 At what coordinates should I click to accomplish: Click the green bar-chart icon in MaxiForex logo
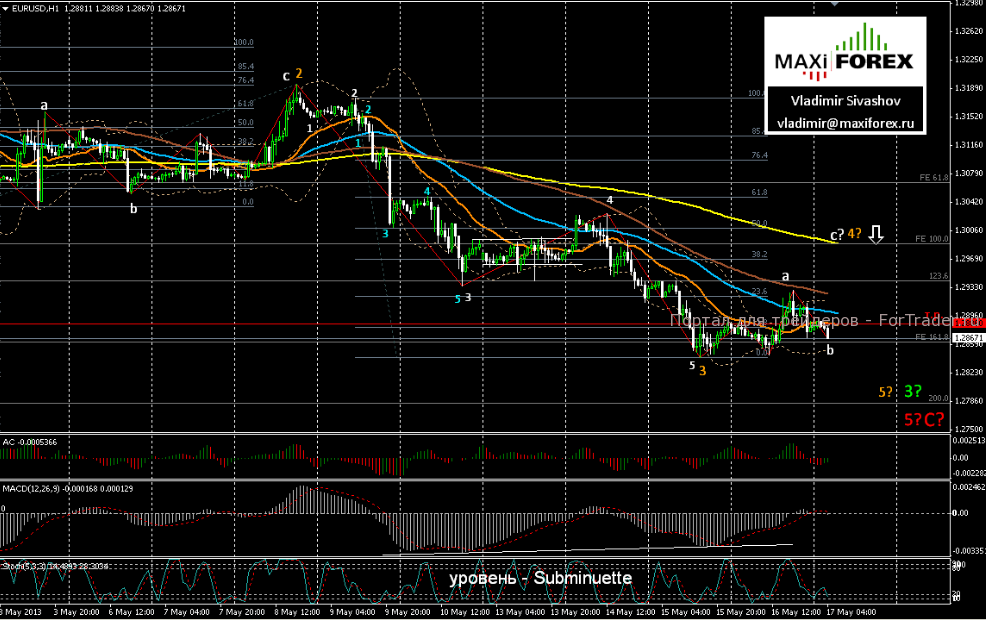(863, 35)
